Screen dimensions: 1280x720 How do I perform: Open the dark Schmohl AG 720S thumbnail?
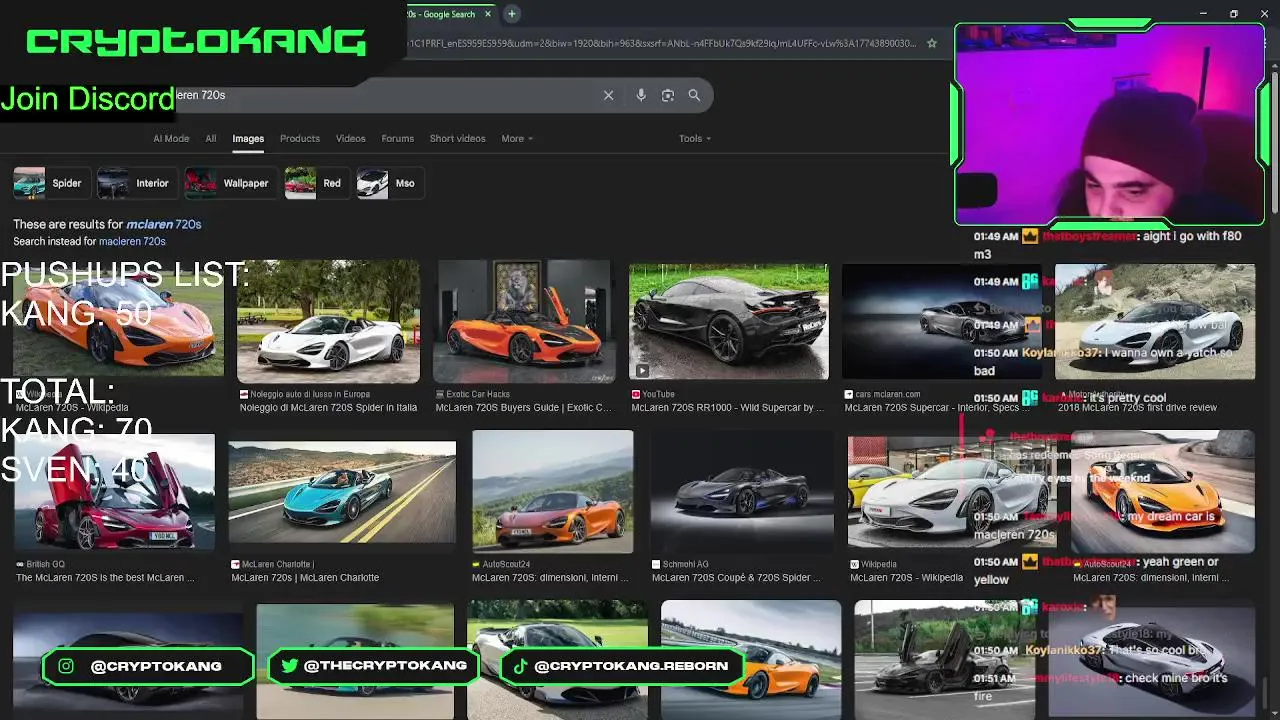pos(742,492)
